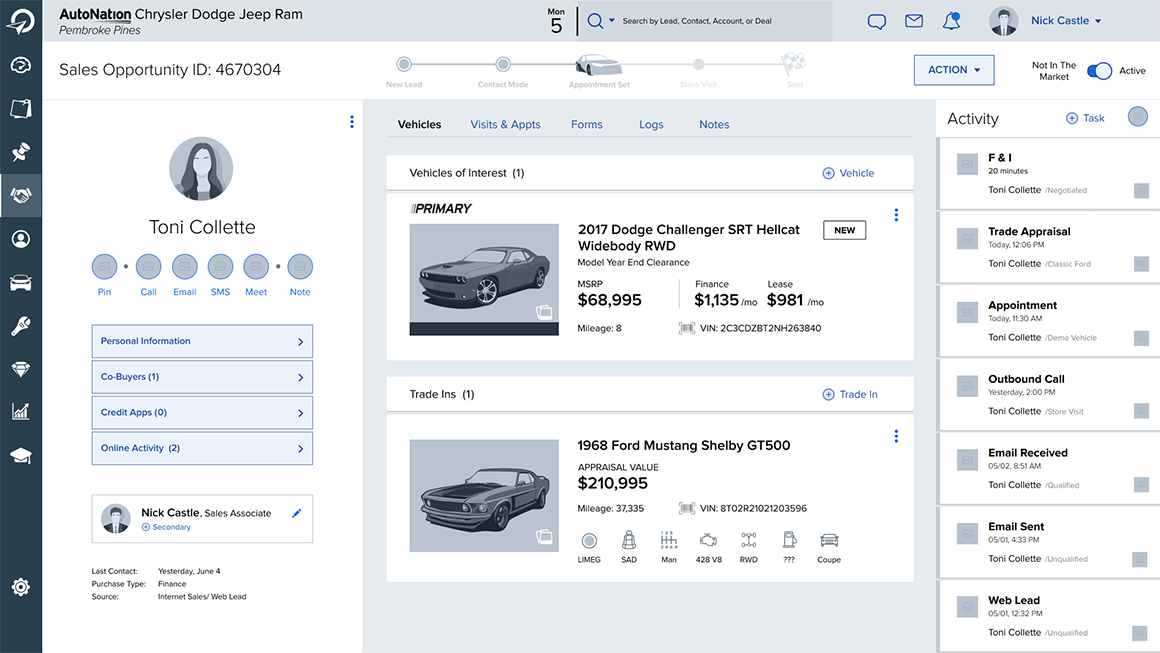The width and height of the screenshot is (1160, 653).
Task: Open customer profile three-dot menu
Action: coord(352,122)
